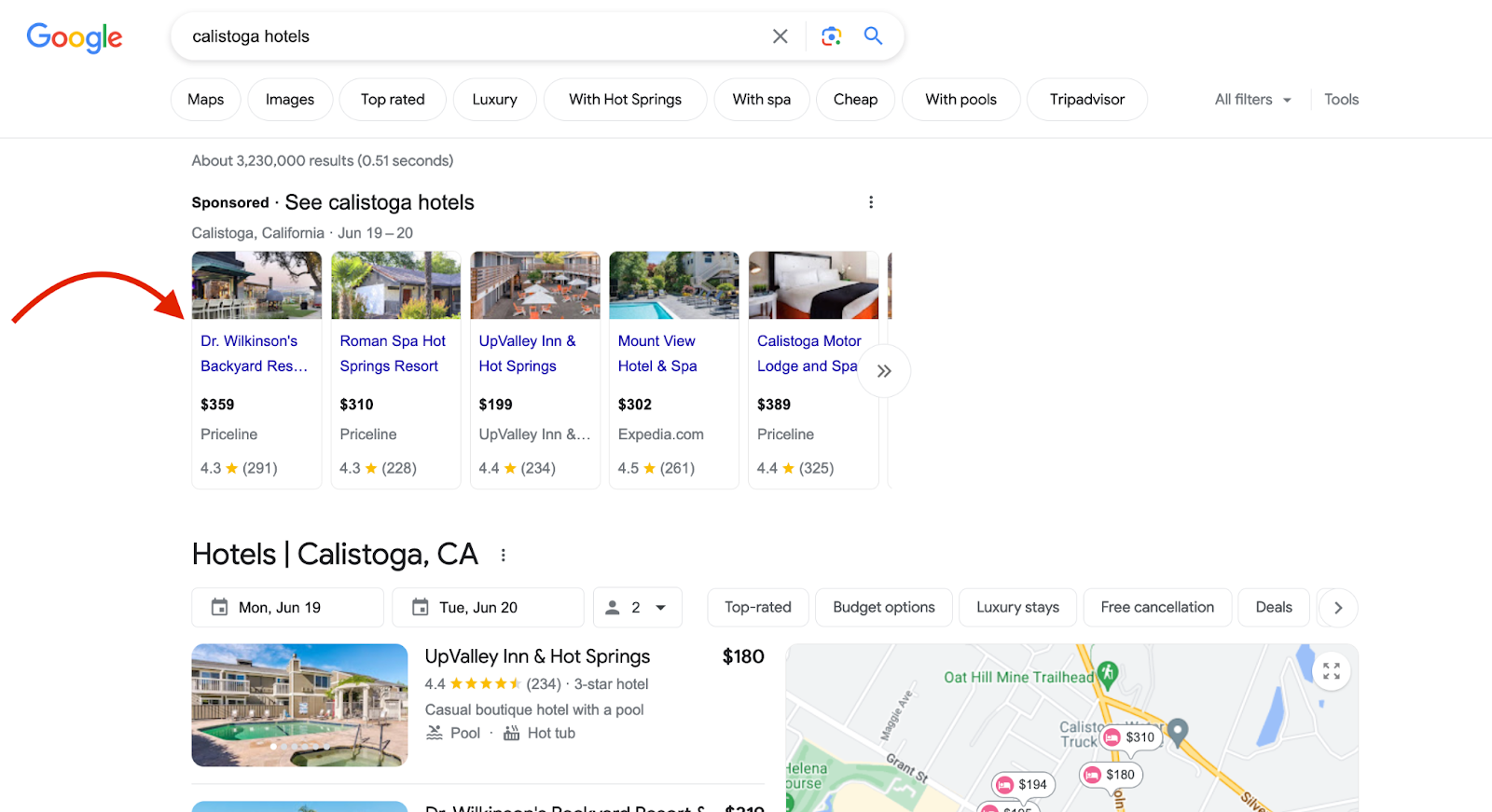Open the UpValley Inn & Hot Springs listing
The width and height of the screenshot is (1492, 812).
click(537, 657)
